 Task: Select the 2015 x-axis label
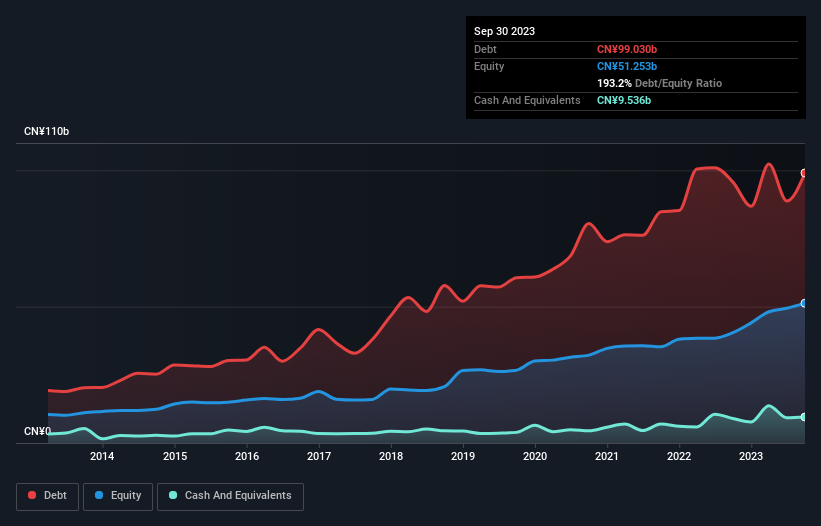click(175, 456)
